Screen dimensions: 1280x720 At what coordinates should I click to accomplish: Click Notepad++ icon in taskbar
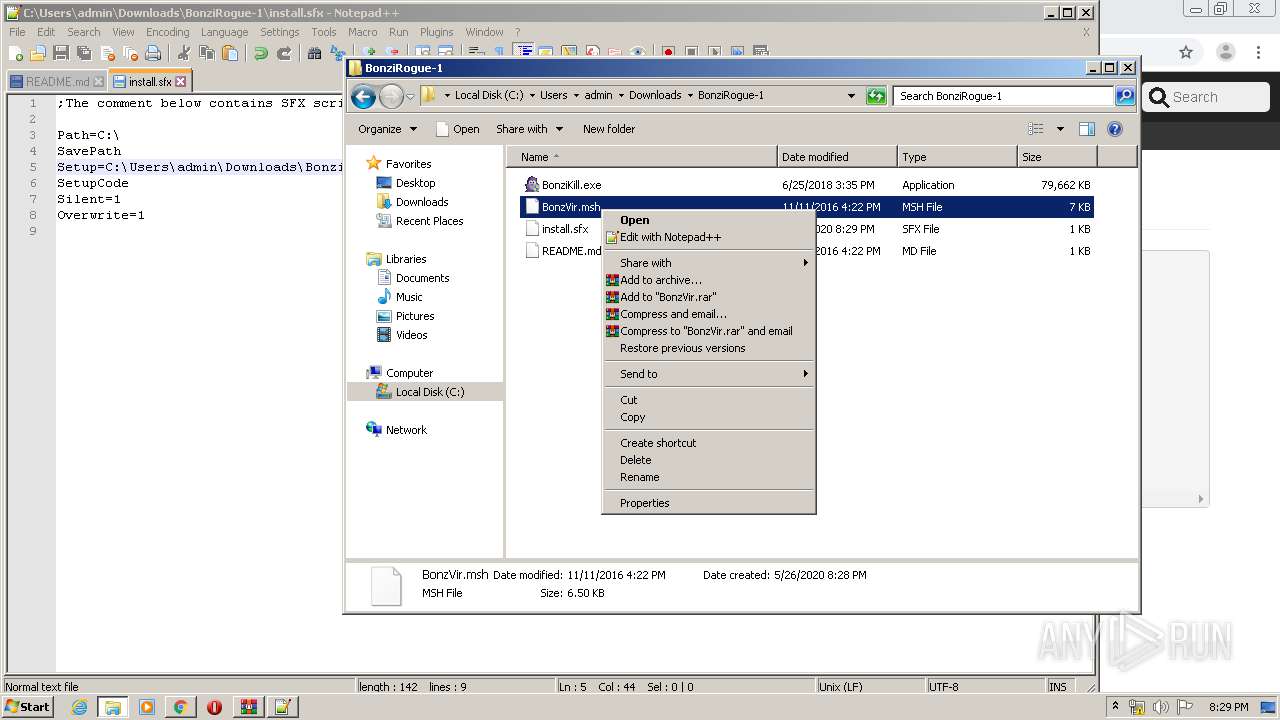click(282, 707)
